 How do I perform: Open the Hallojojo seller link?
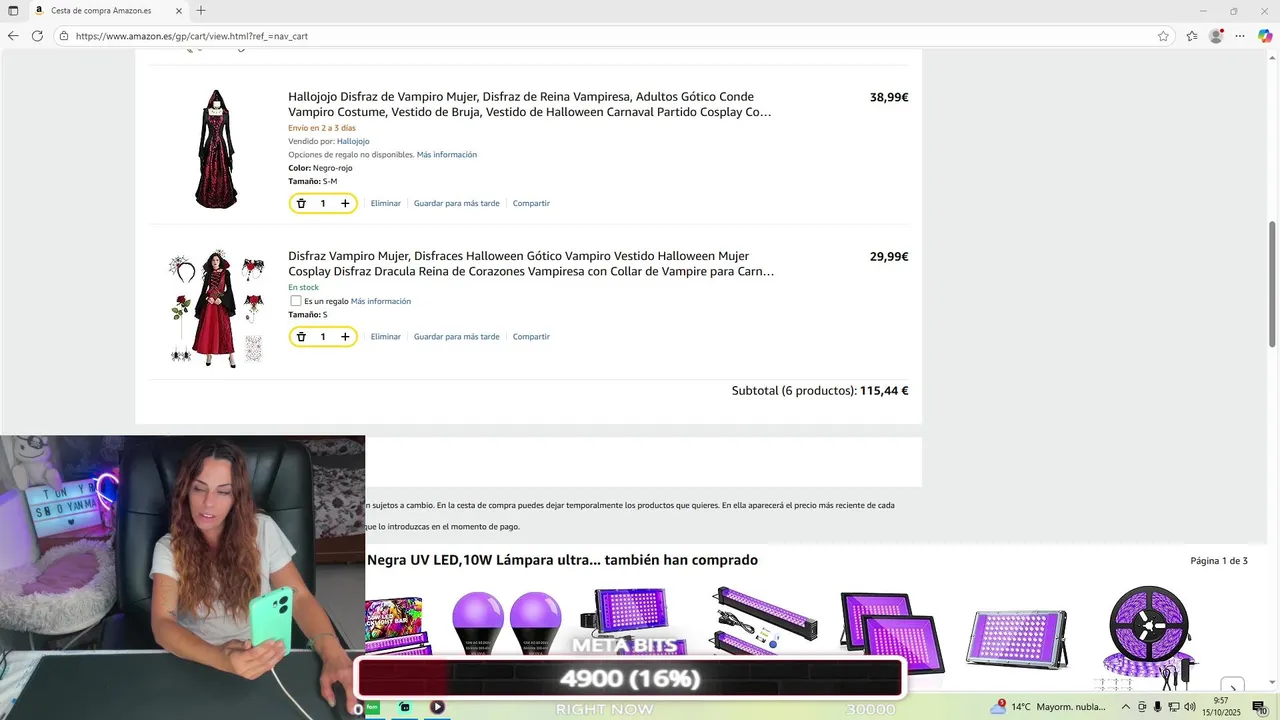[x=353, y=141]
